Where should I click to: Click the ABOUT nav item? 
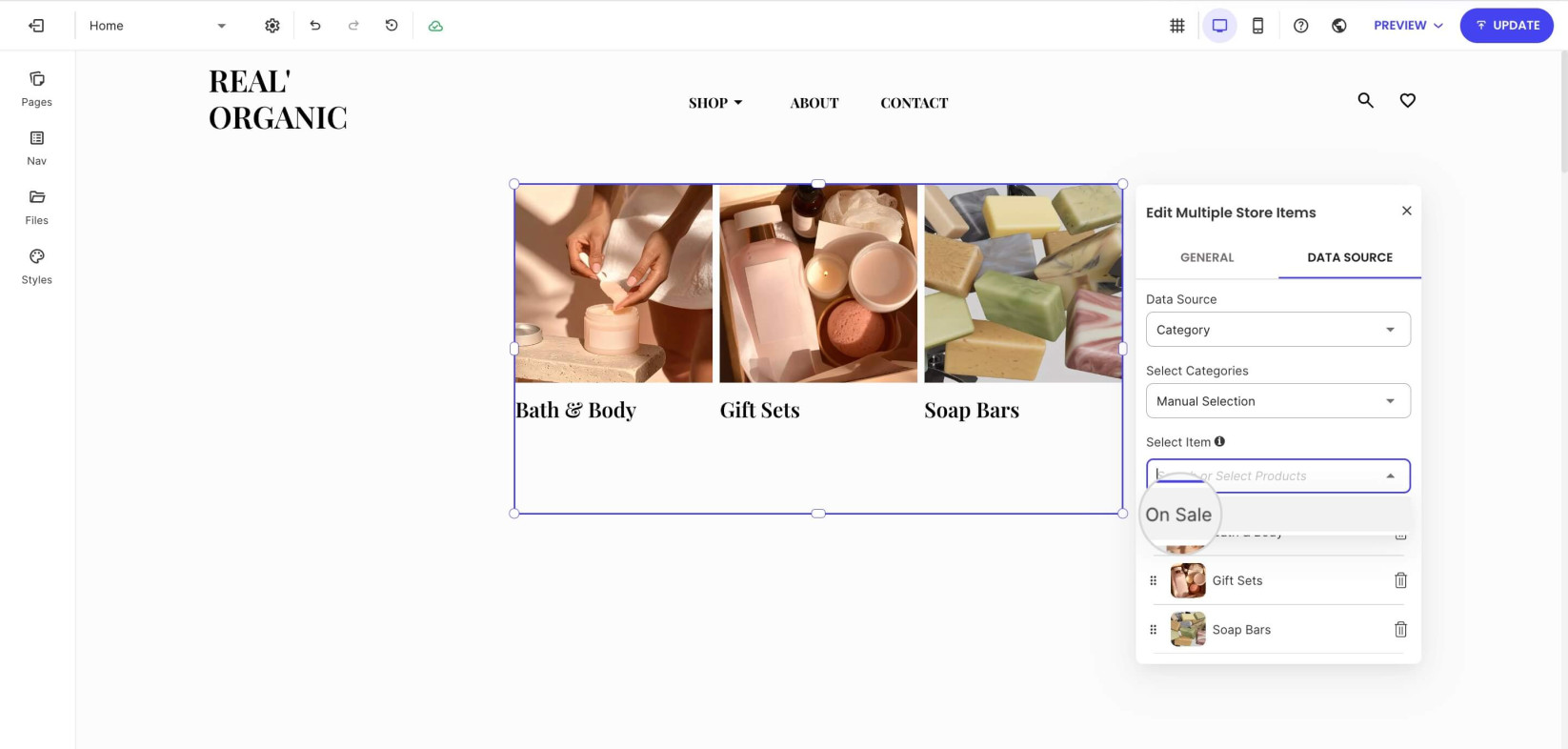pos(814,103)
